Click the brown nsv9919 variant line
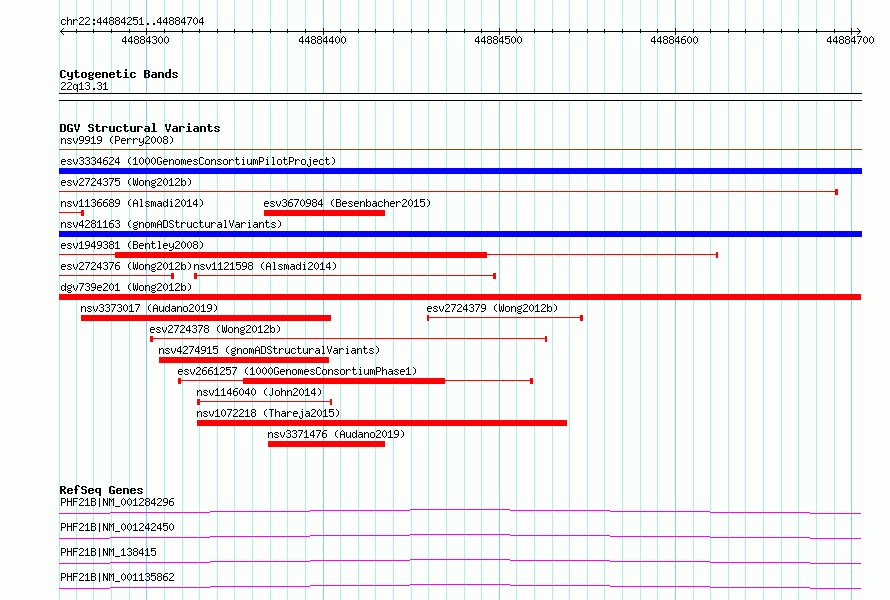The image size is (890, 600). pyautogui.click(x=460, y=150)
